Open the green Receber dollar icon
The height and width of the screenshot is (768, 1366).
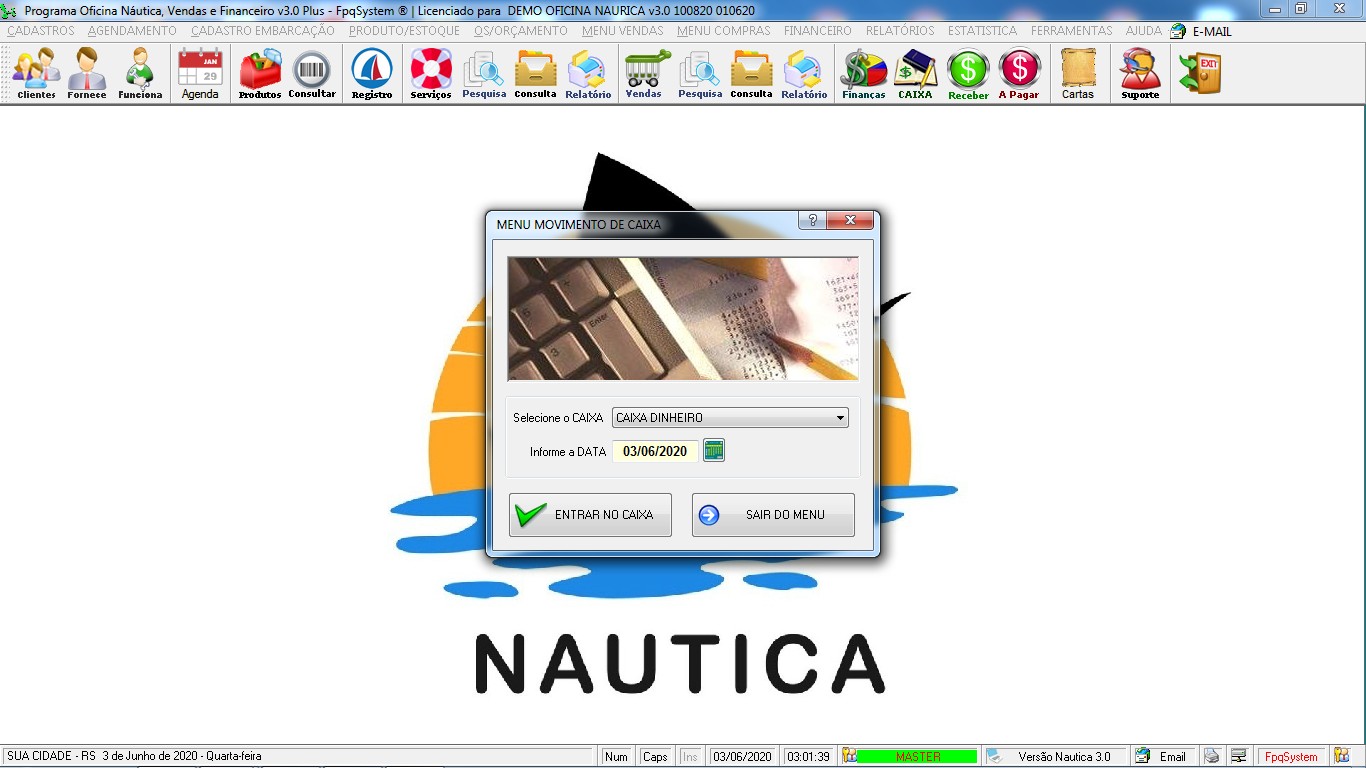click(x=968, y=74)
